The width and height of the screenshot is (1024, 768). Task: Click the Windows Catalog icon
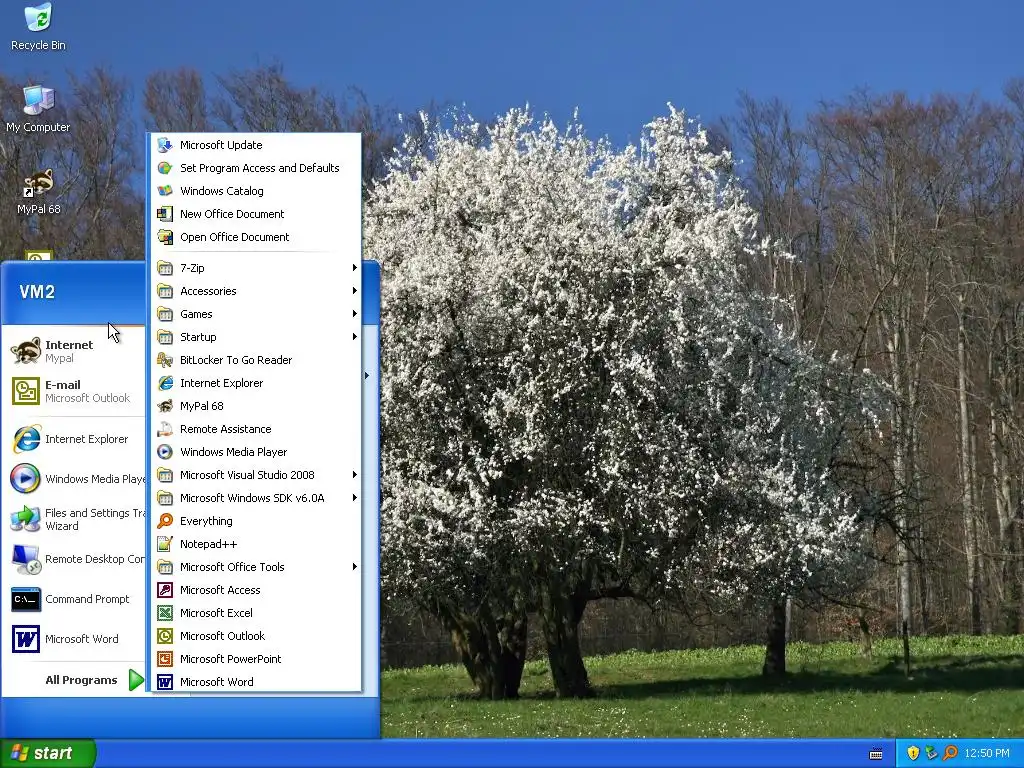pyautogui.click(x=165, y=191)
